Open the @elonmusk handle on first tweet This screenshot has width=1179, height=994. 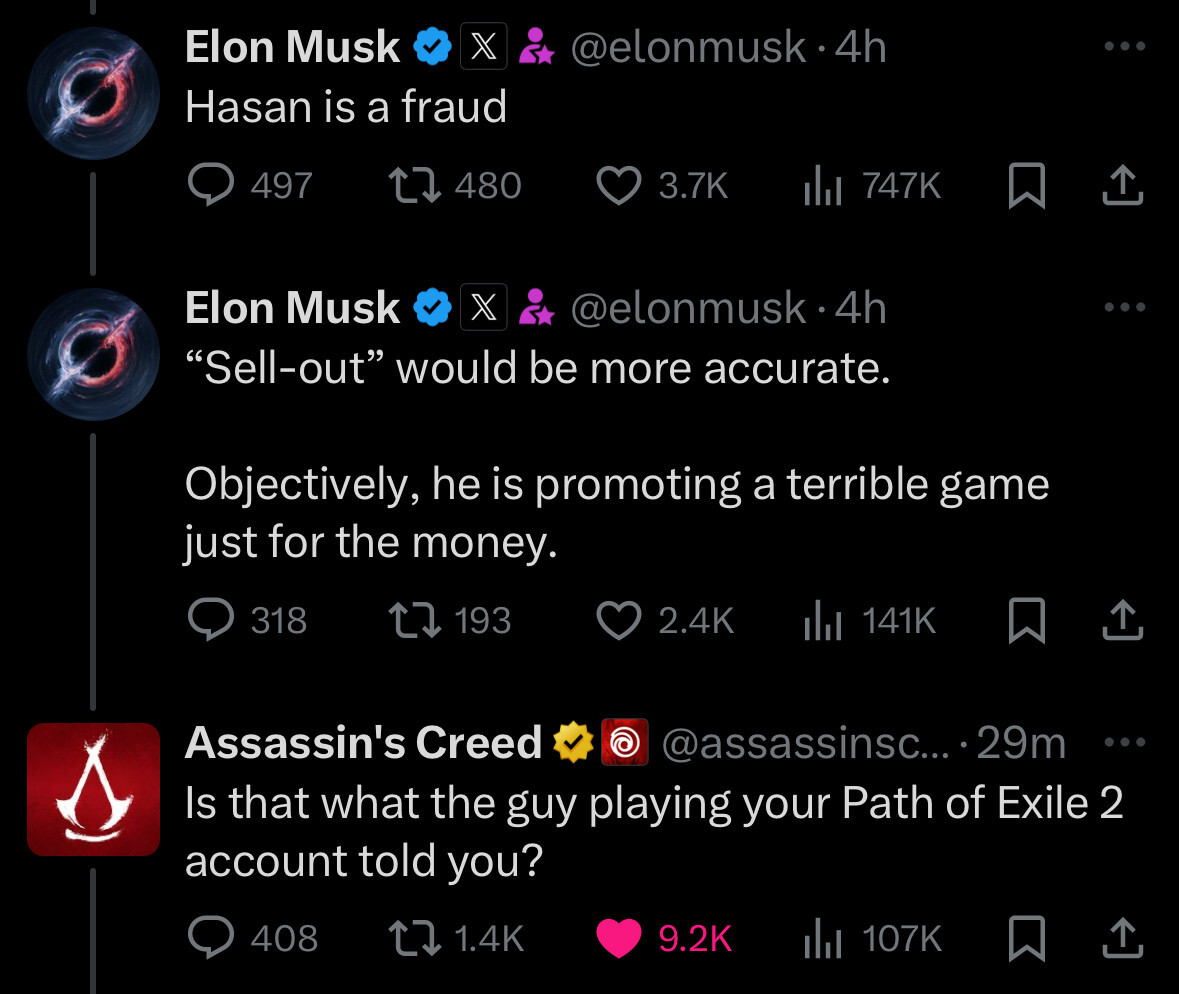[687, 47]
